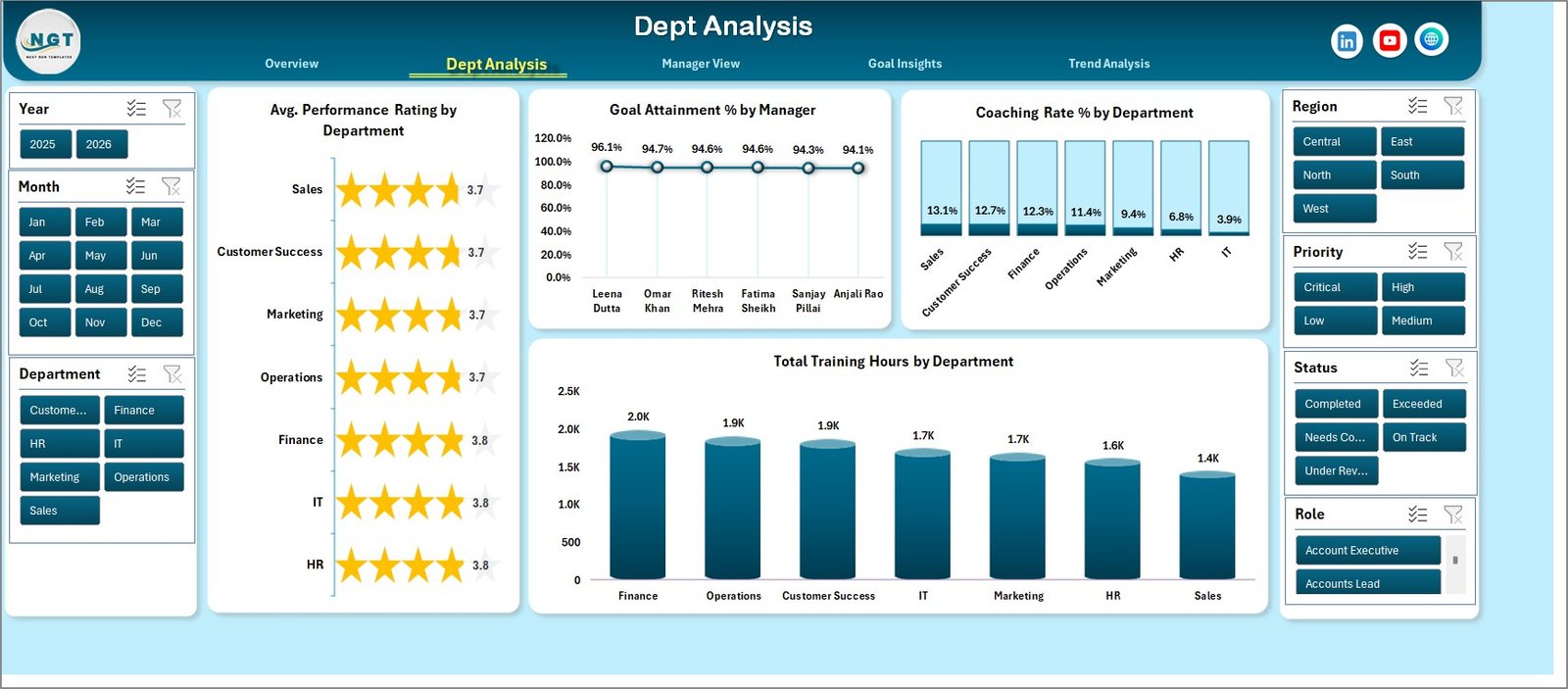Toggle multi-select on Status slicer
The width and height of the screenshot is (1568, 689).
[x=1418, y=368]
